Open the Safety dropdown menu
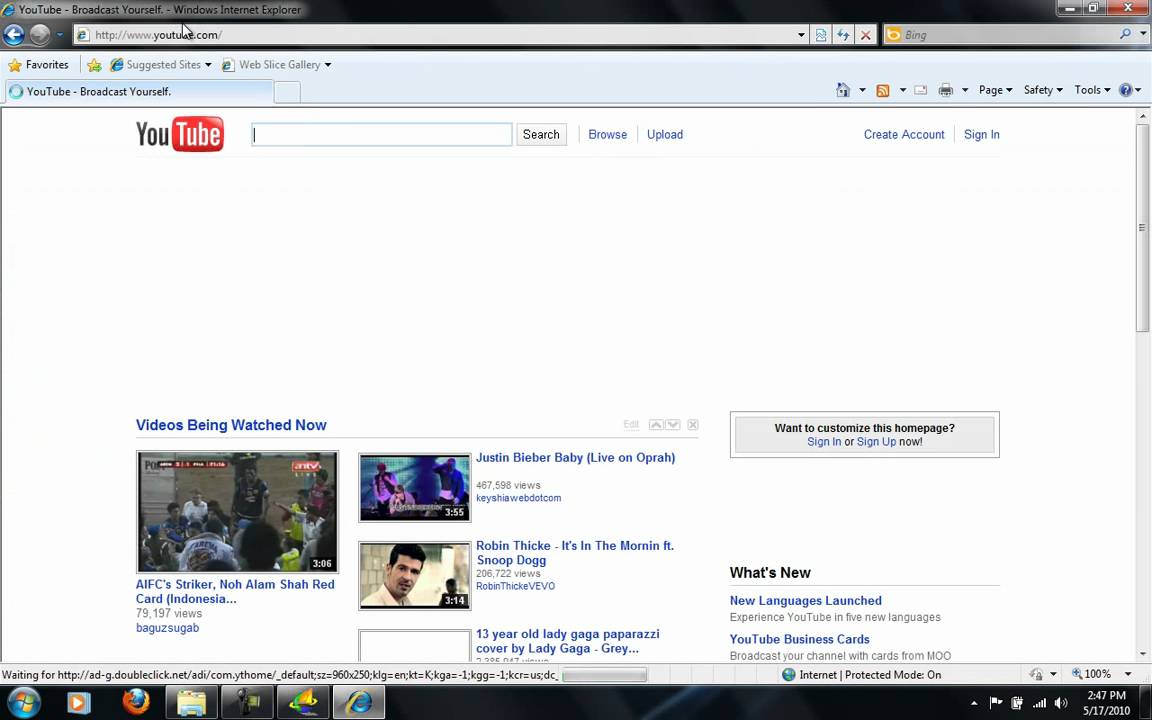Viewport: 1152px width, 720px height. pyautogui.click(x=1043, y=90)
